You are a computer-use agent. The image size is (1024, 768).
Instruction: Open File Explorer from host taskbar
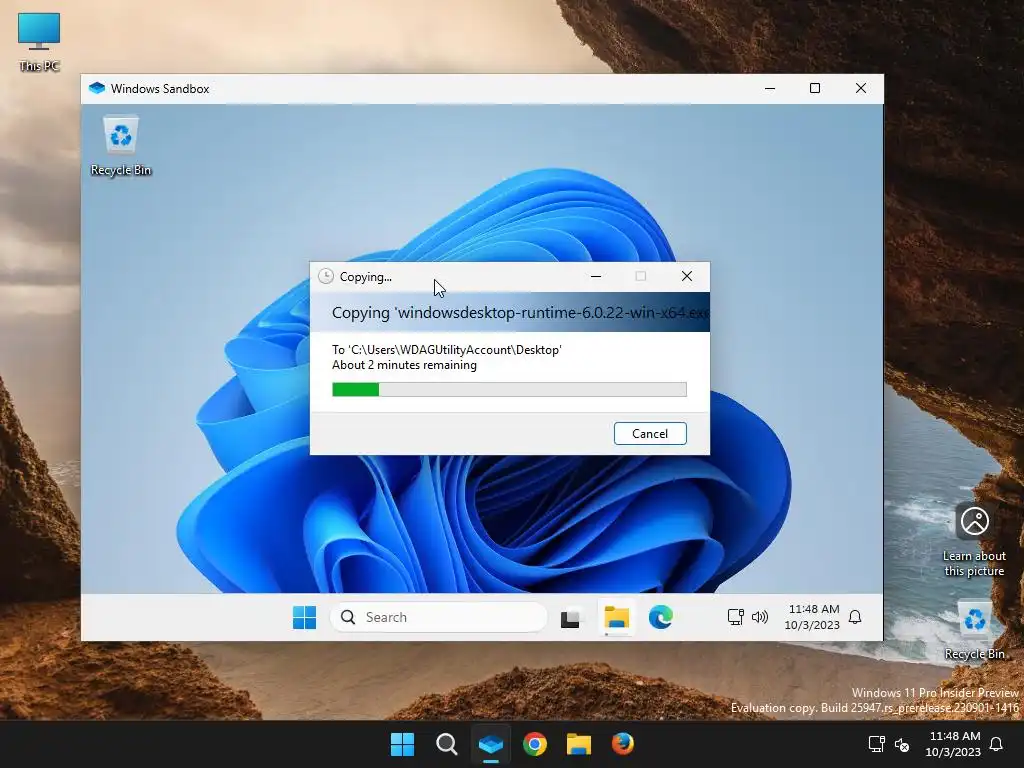click(x=579, y=744)
